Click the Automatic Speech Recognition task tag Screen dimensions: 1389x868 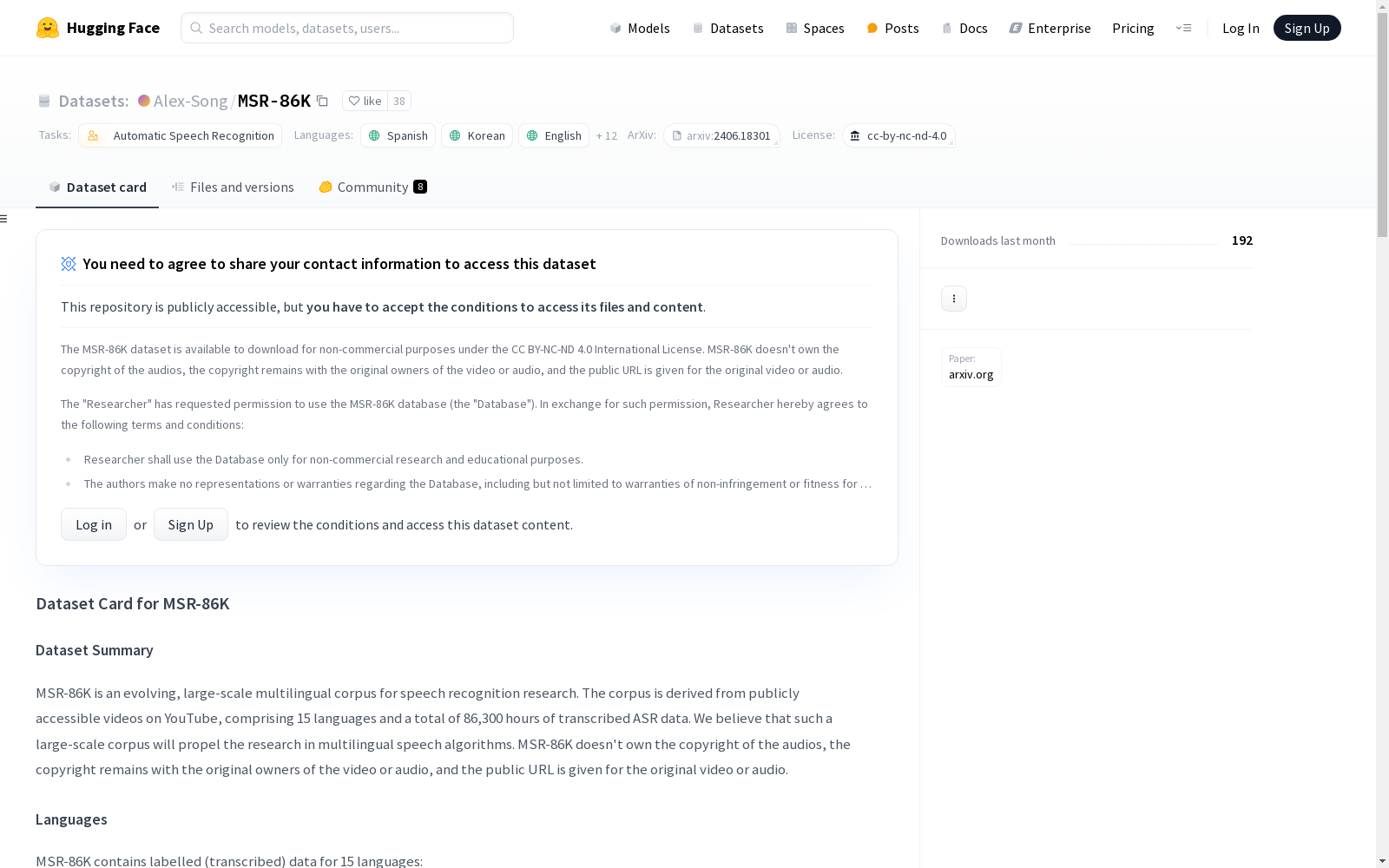tap(181, 135)
